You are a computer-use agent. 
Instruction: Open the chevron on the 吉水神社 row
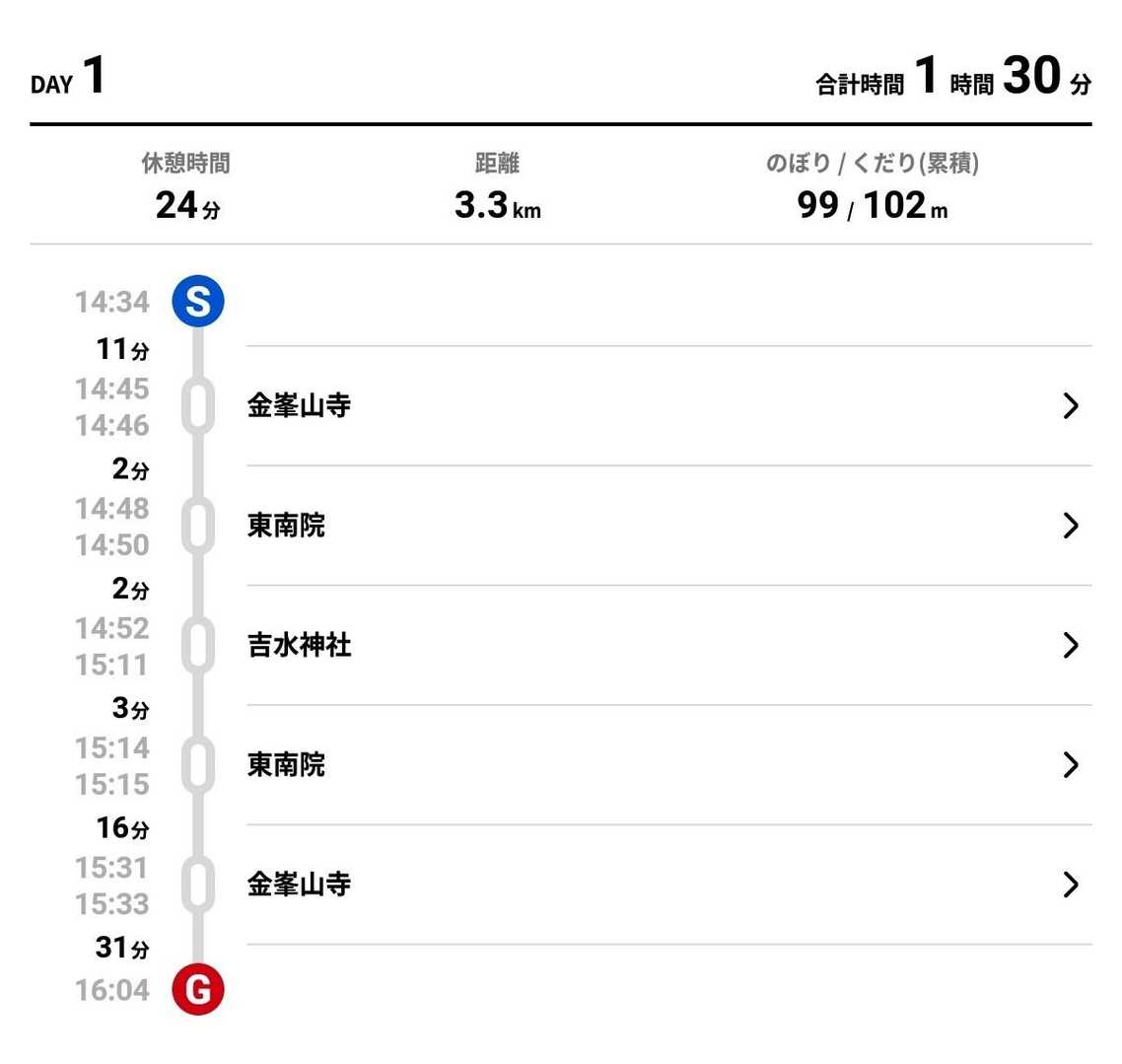coord(1071,646)
